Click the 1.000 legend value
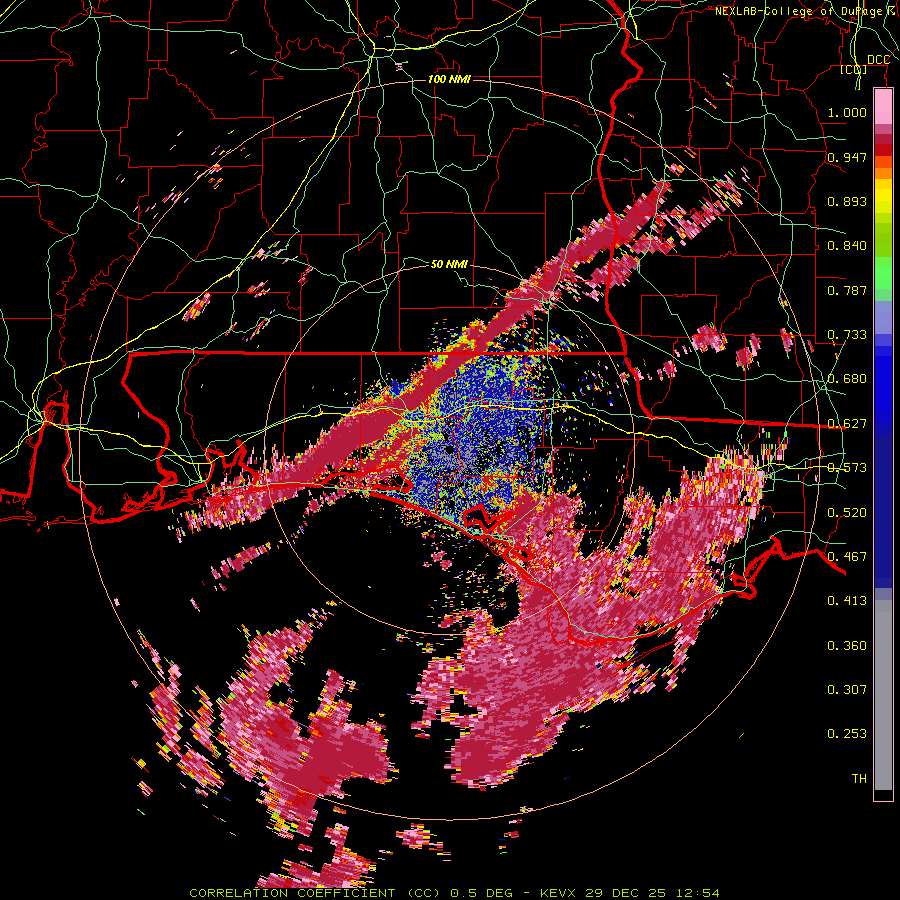The image size is (900, 900). [847, 112]
